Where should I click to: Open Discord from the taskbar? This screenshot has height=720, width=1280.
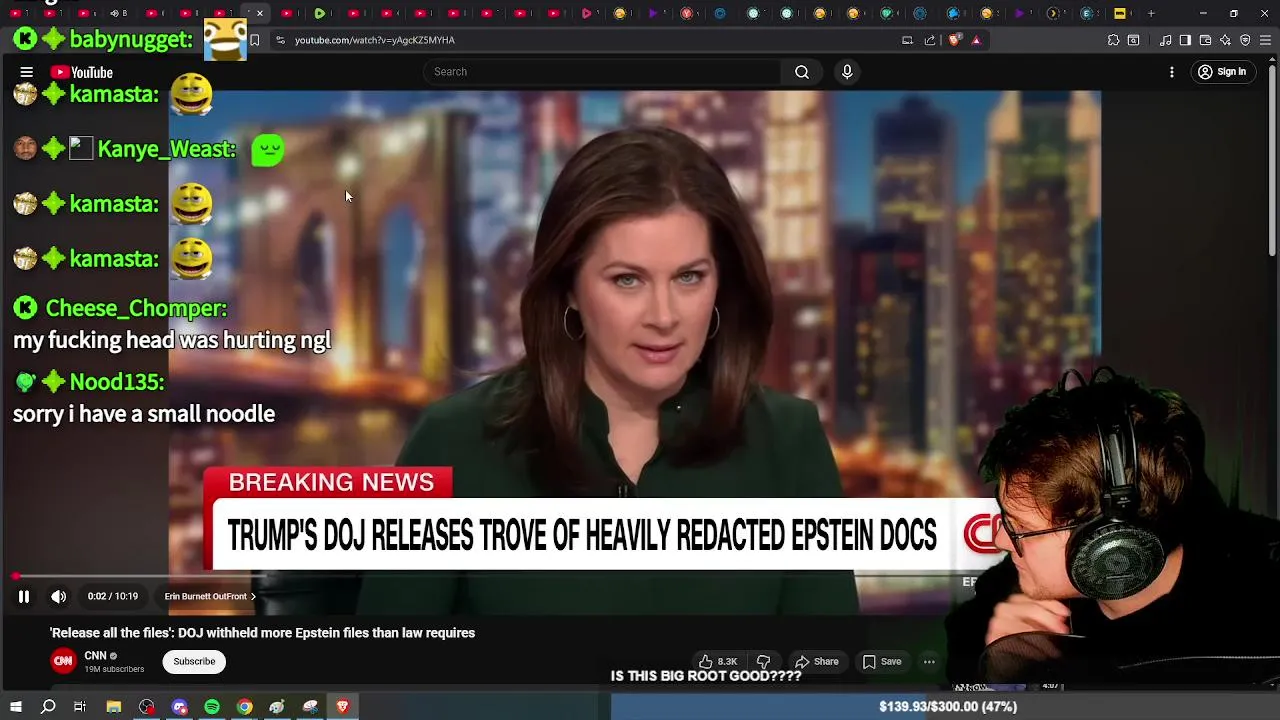[180, 707]
